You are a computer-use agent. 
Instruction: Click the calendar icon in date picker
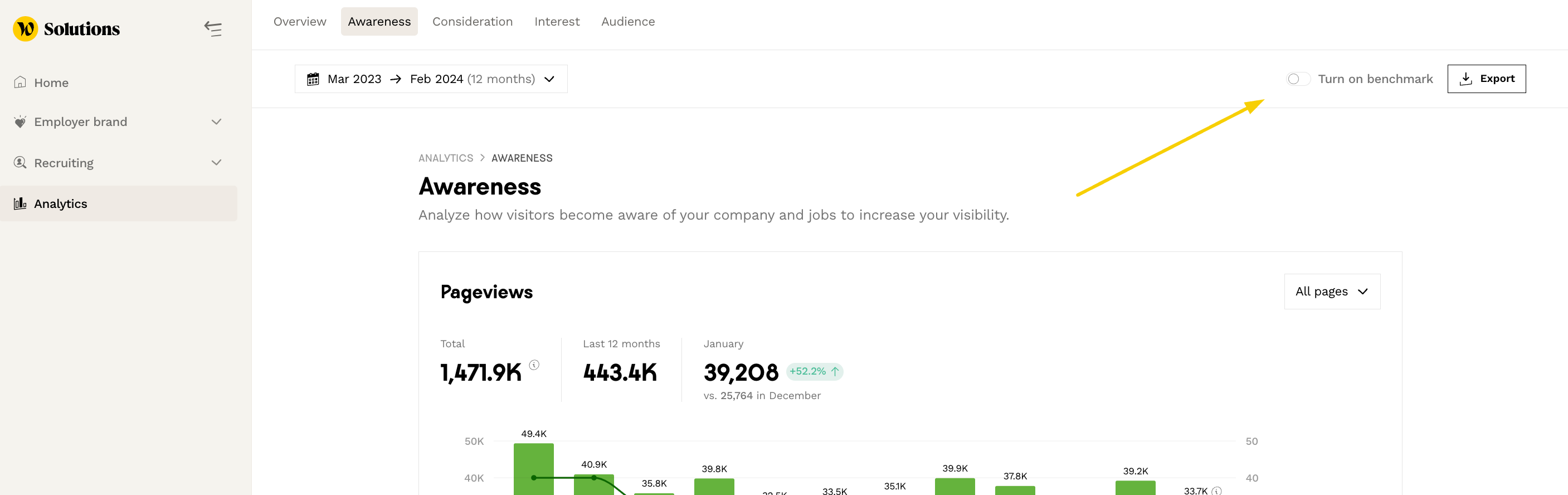(313, 79)
